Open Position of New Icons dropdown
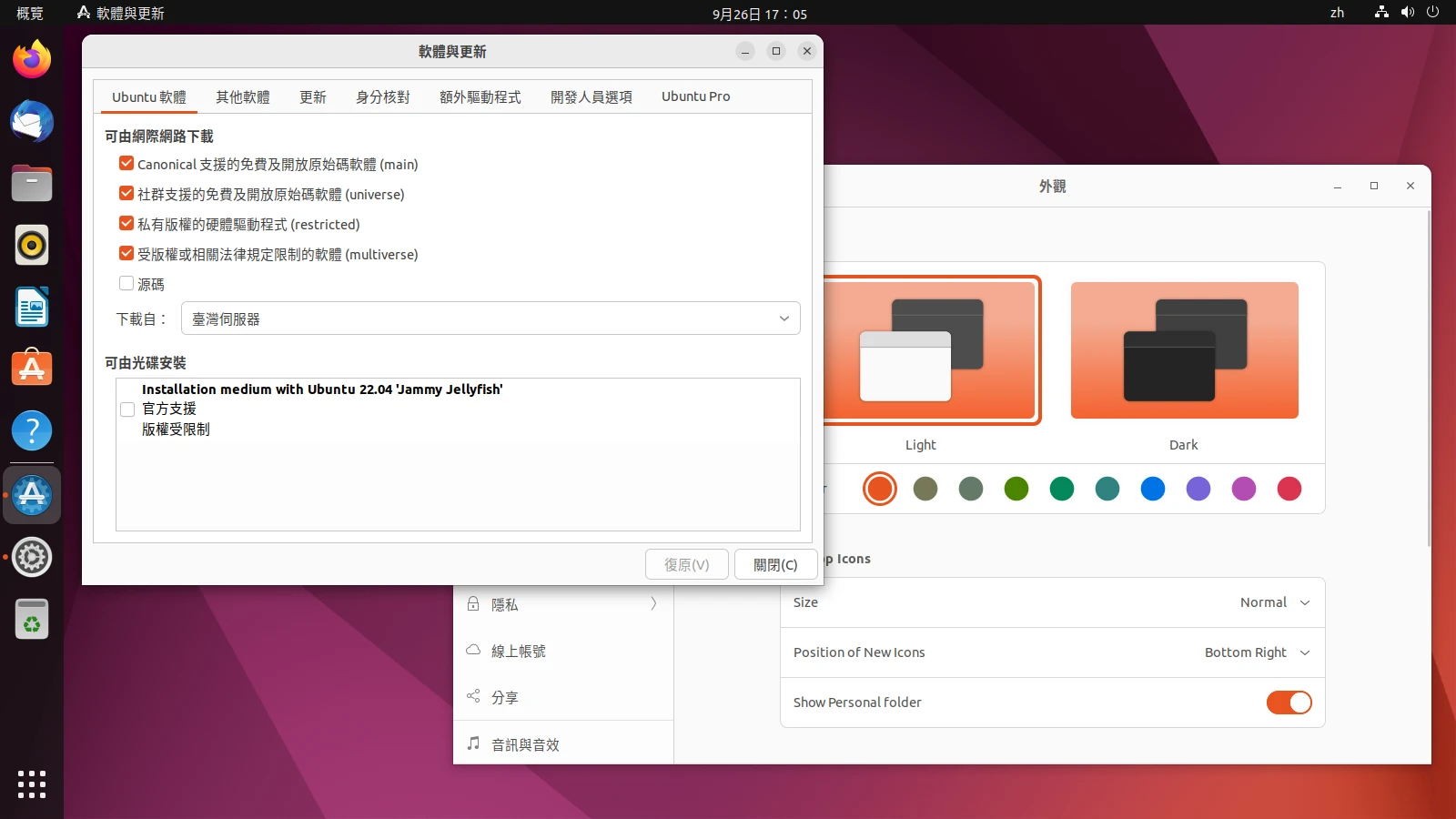The image size is (1456, 819). pos(1257,652)
